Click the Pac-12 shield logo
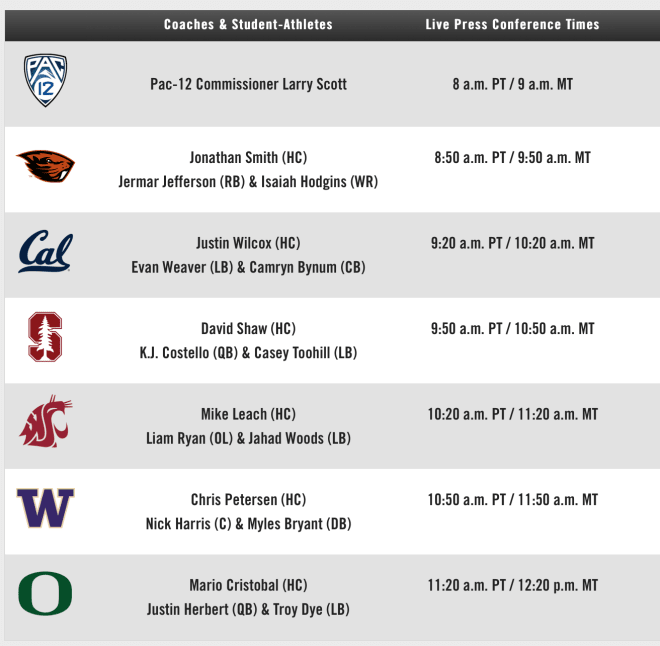The height and width of the screenshot is (646, 660). [x=45, y=80]
